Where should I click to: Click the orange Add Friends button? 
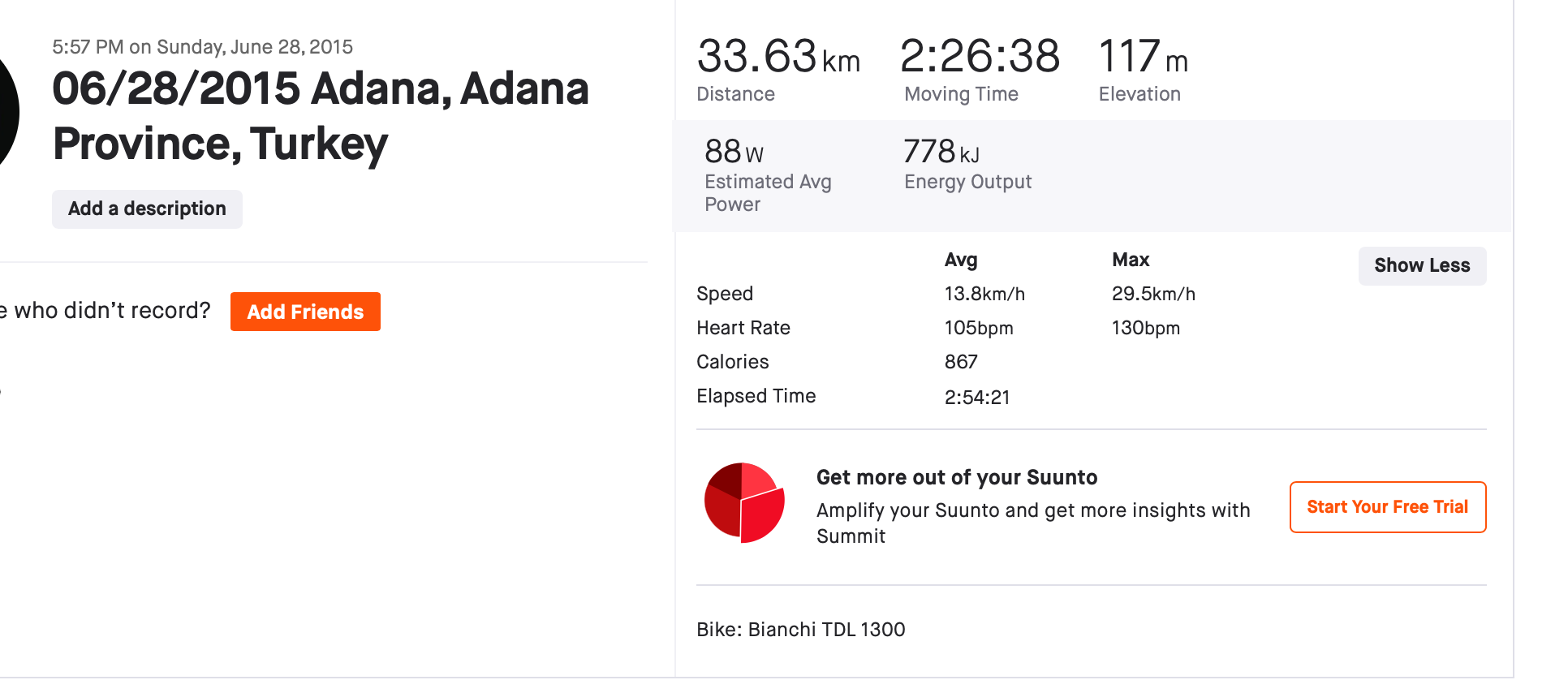click(305, 312)
